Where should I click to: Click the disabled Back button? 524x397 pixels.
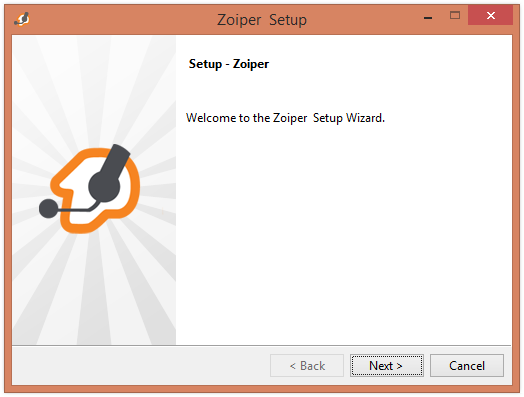coord(307,366)
